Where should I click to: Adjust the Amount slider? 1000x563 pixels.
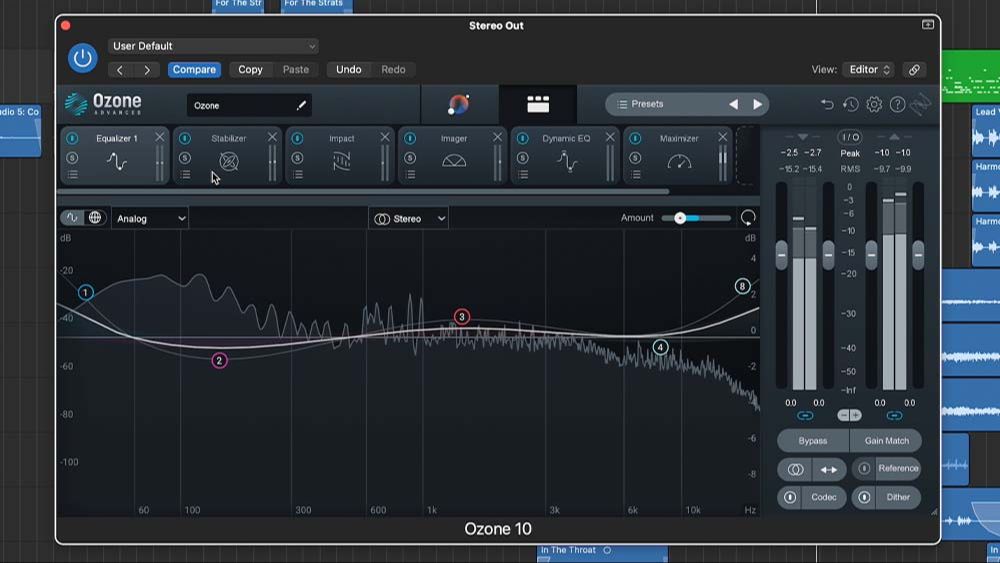[x=680, y=218]
